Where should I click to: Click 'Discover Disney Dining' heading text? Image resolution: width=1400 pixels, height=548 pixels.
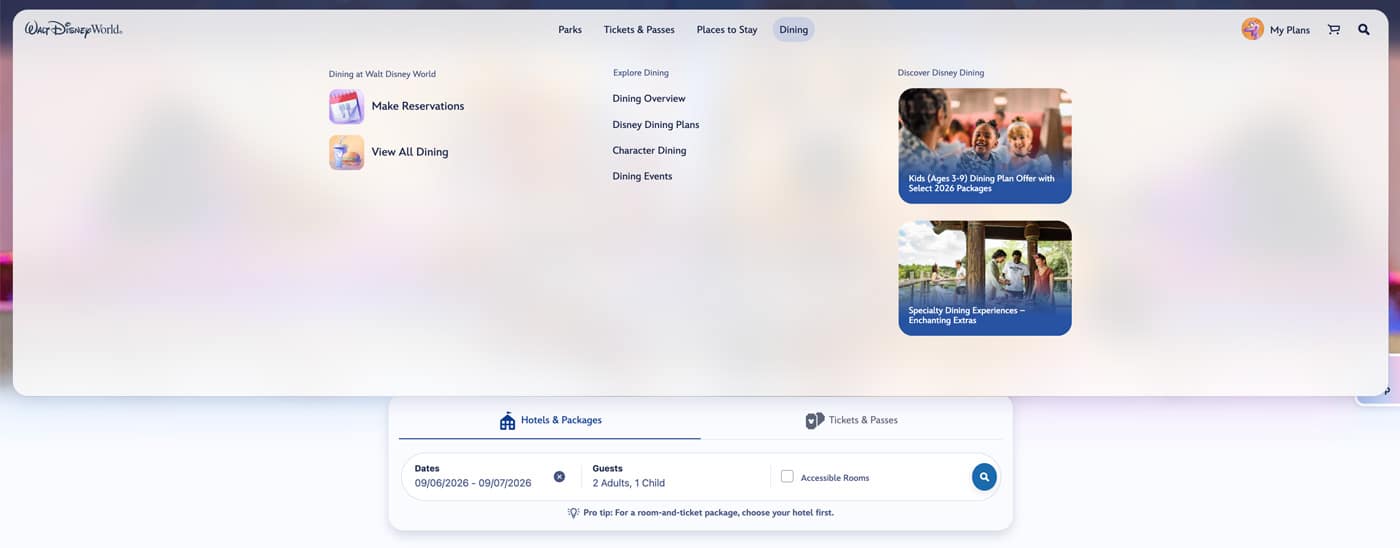(941, 73)
